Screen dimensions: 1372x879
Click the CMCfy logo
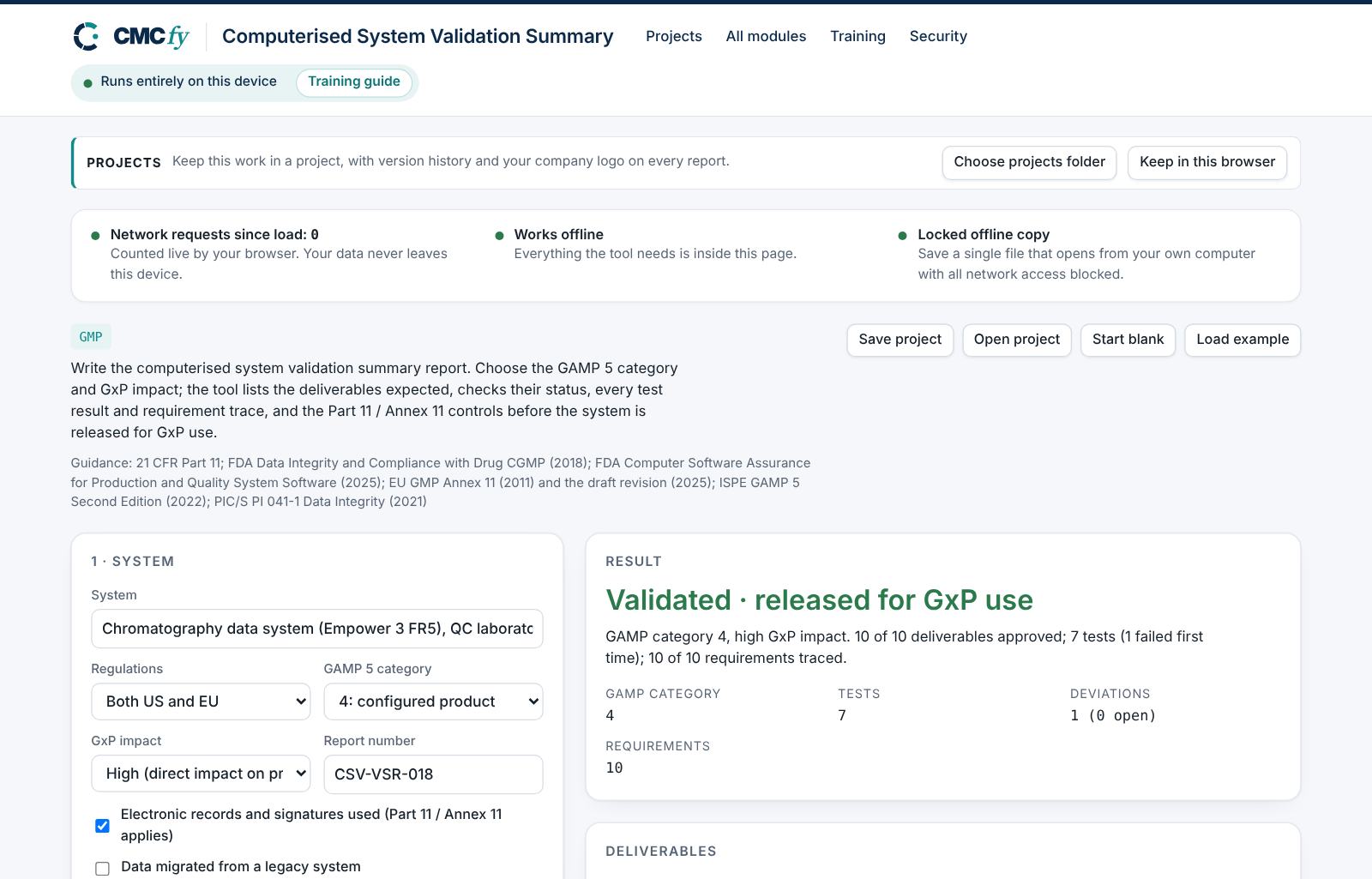[131, 36]
